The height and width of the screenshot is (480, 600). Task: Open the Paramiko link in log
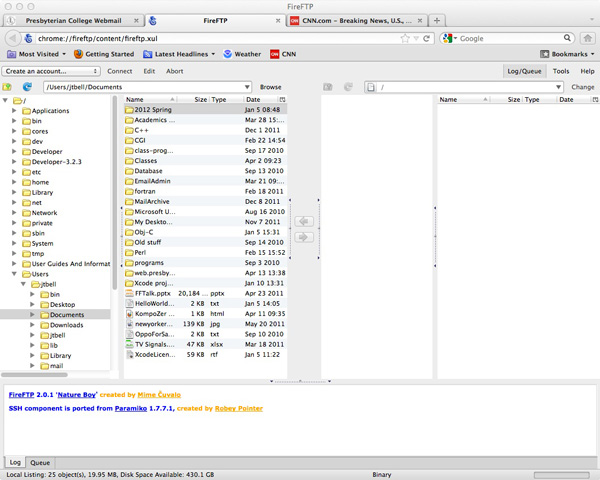pos(130,408)
